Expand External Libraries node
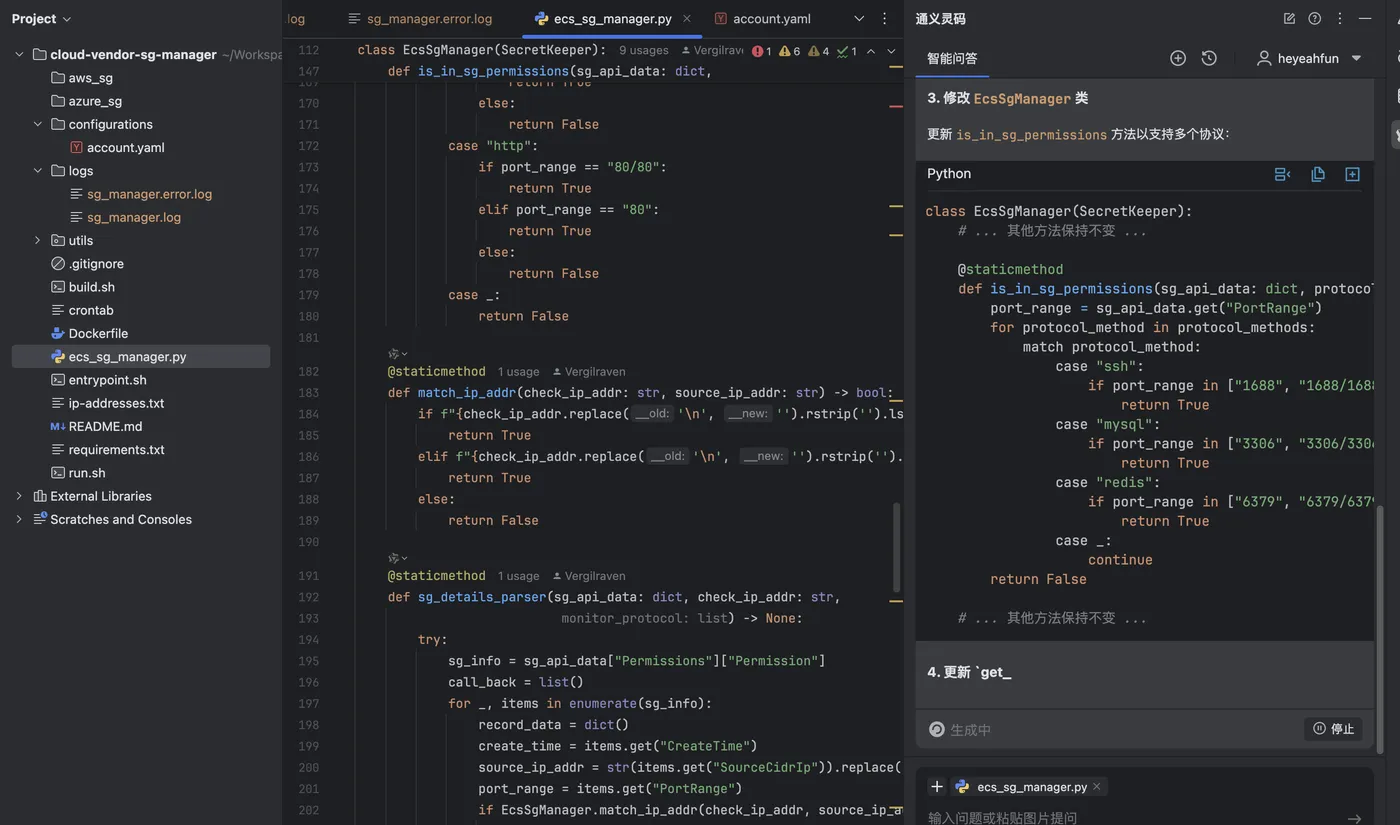Screen dimensions: 1400x825 (19, 496)
